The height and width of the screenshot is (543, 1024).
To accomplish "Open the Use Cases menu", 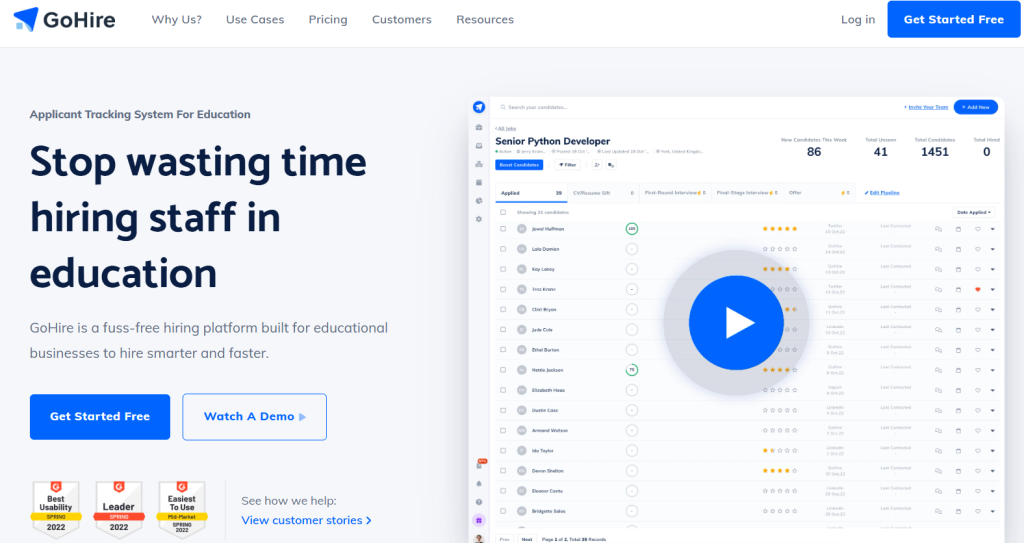I will pos(255,20).
